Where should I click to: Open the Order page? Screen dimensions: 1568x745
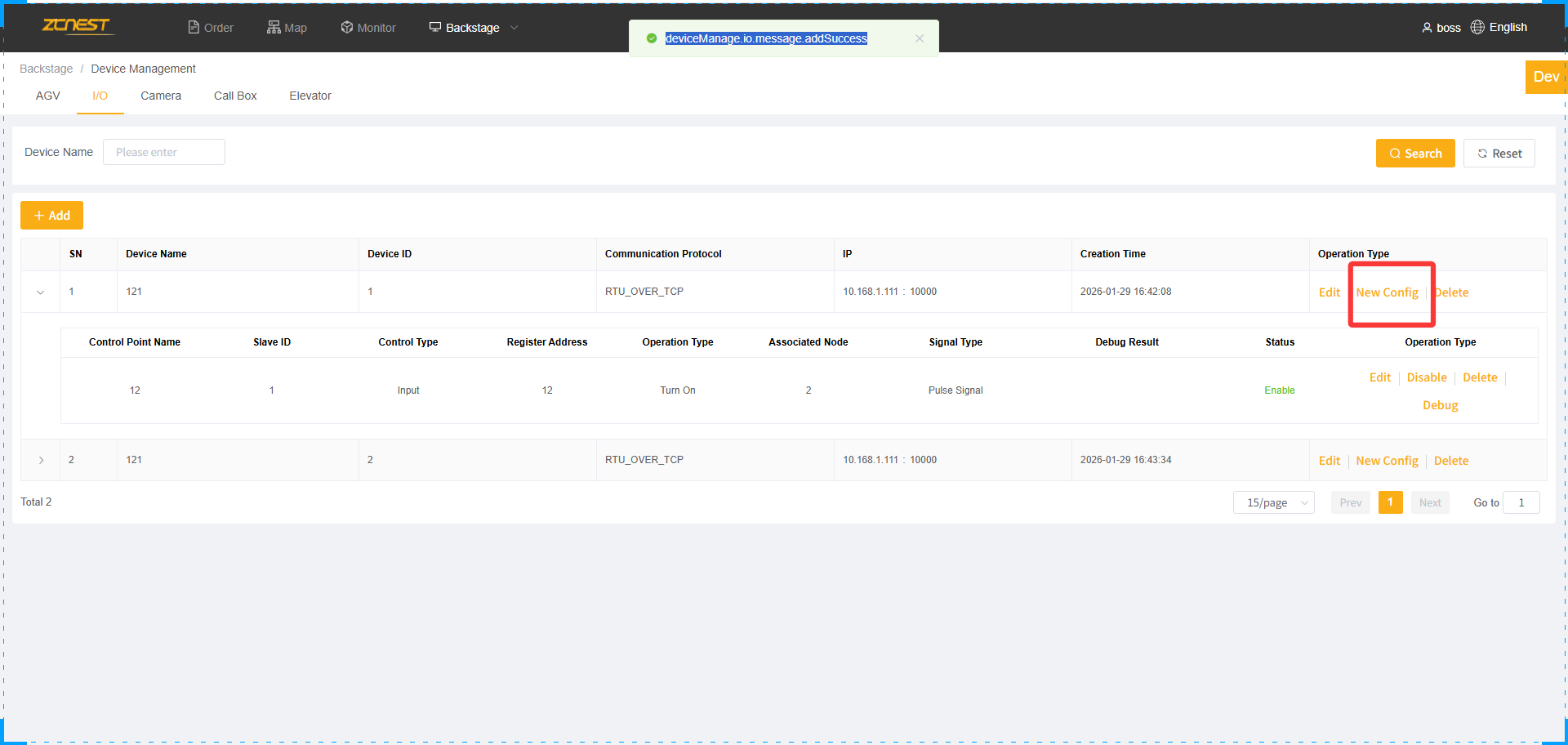[211, 28]
